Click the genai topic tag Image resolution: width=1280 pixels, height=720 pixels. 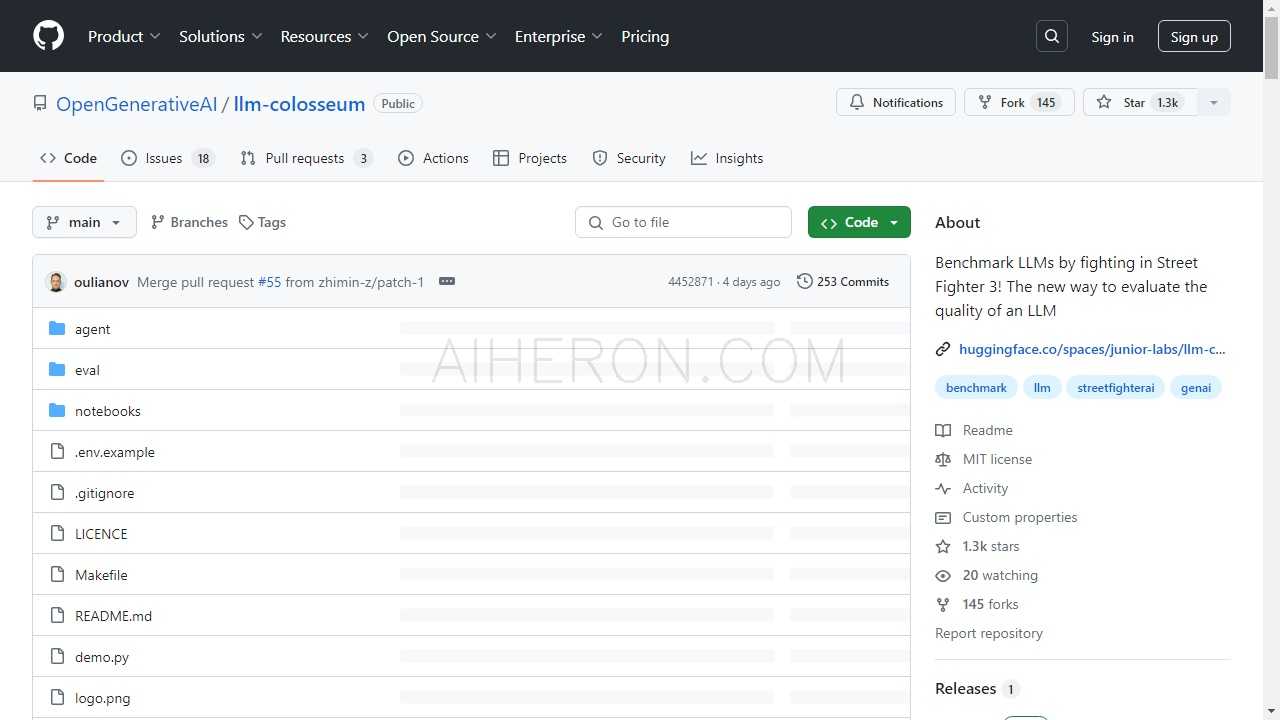(x=1196, y=388)
